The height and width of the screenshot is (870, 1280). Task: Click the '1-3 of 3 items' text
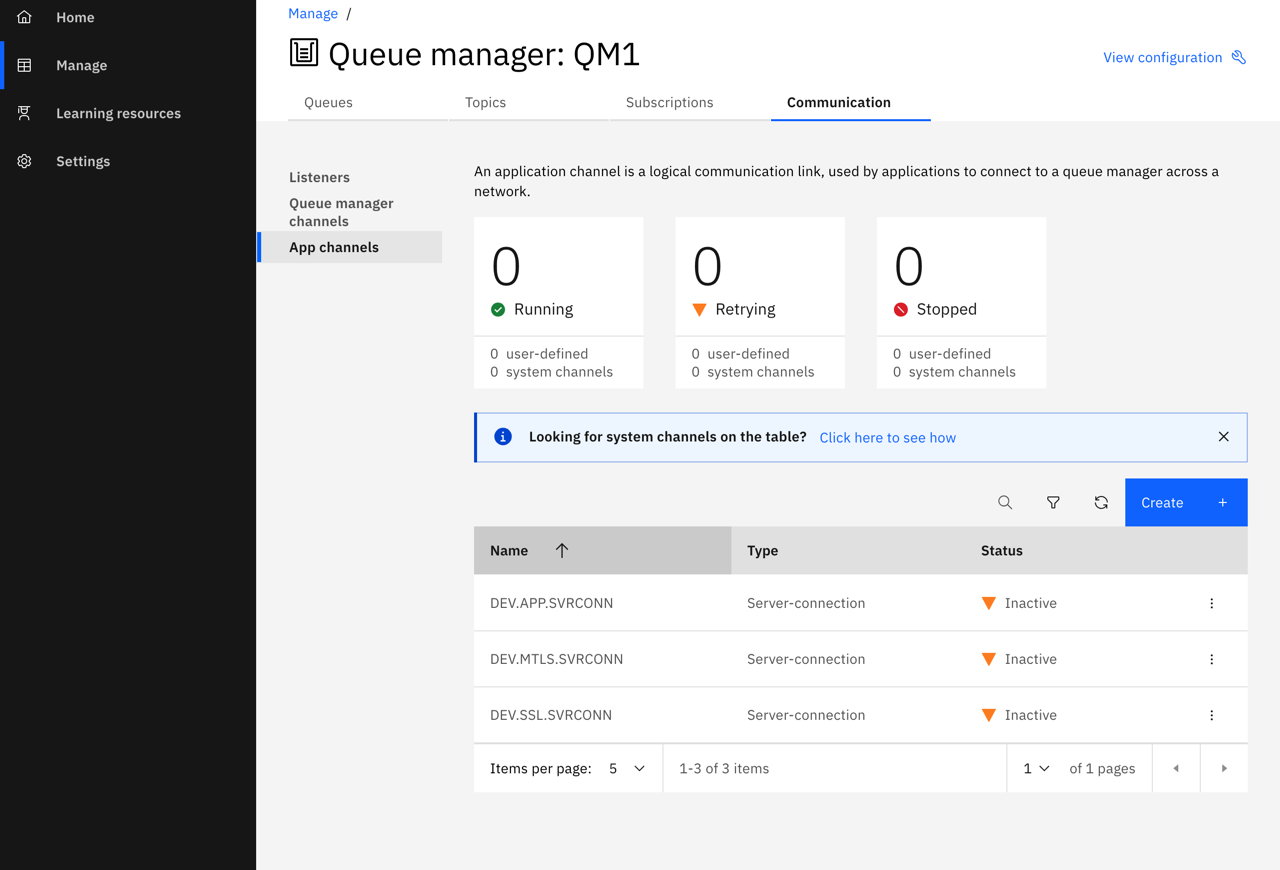click(724, 768)
